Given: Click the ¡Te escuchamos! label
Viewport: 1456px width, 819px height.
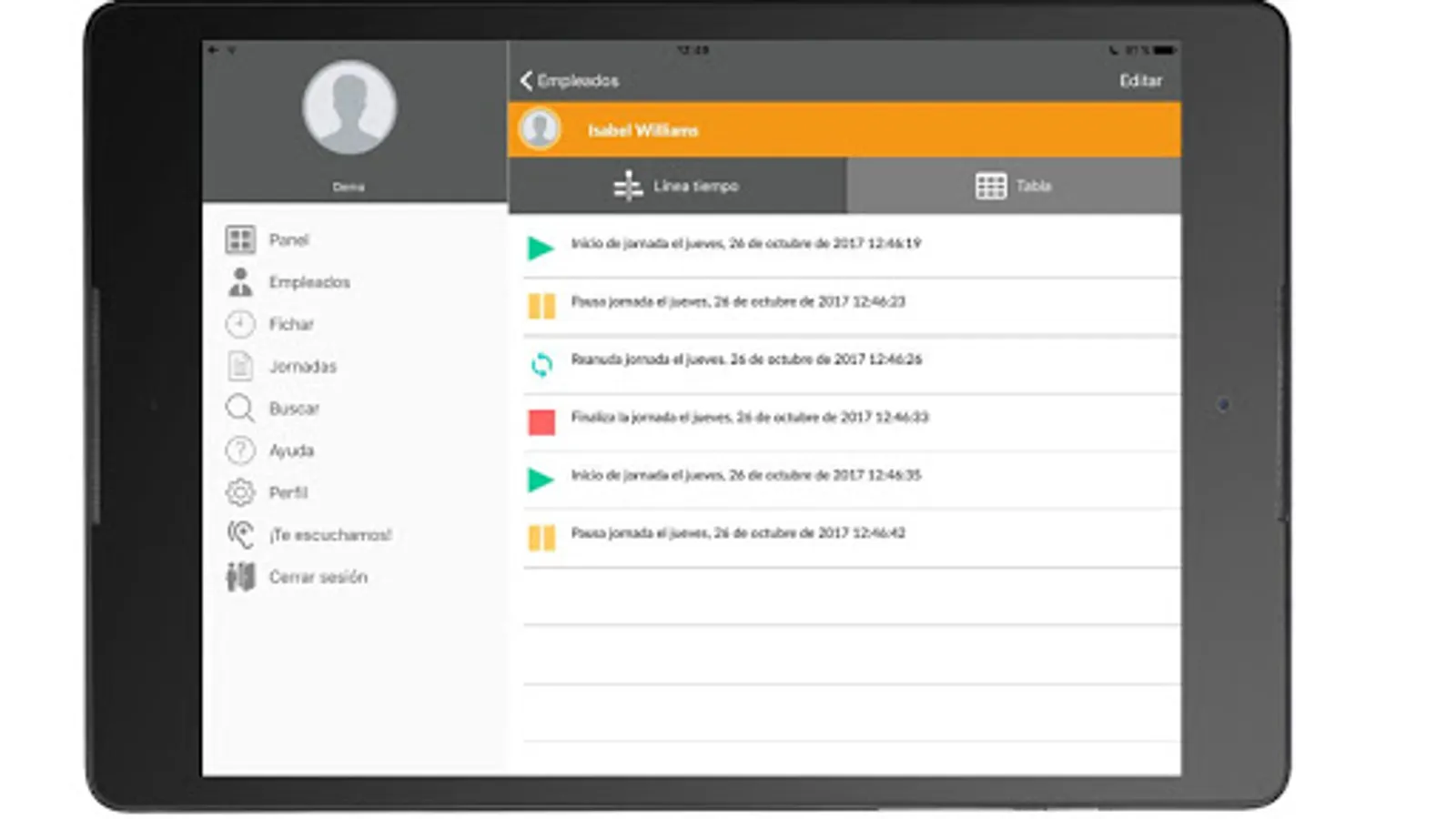Looking at the screenshot, I should [x=330, y=535].
